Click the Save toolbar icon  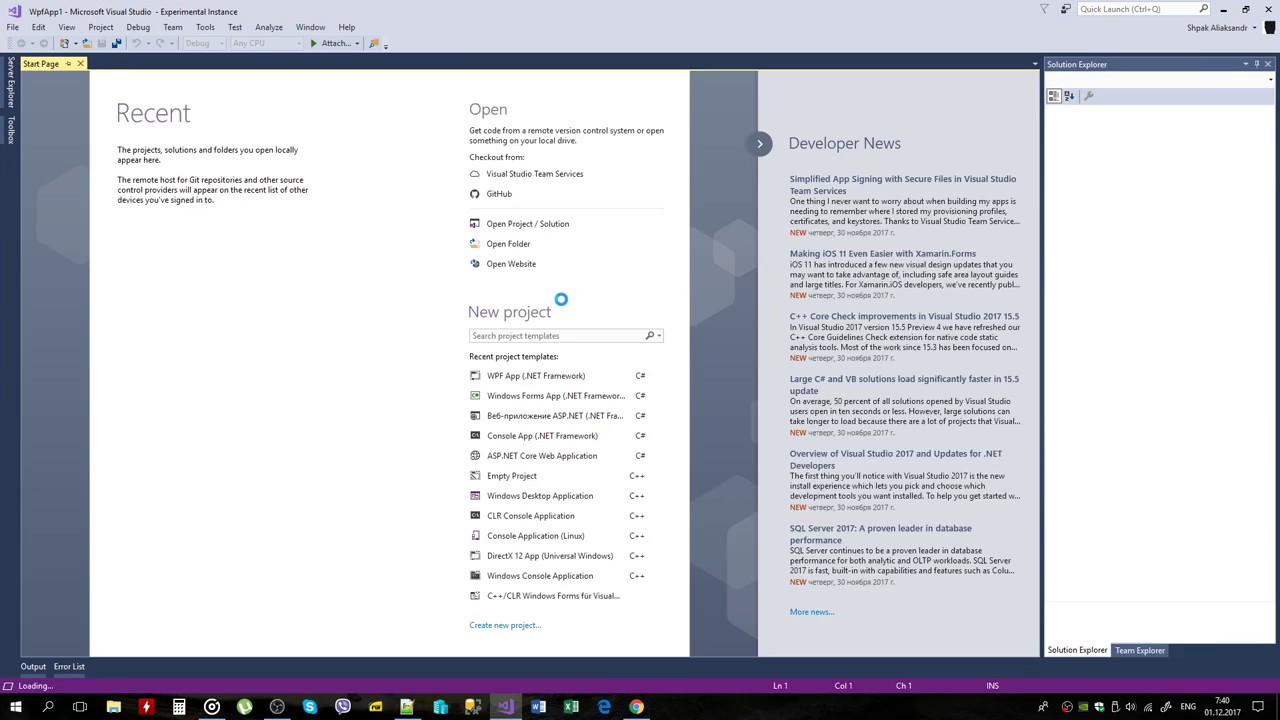point(101,43)
